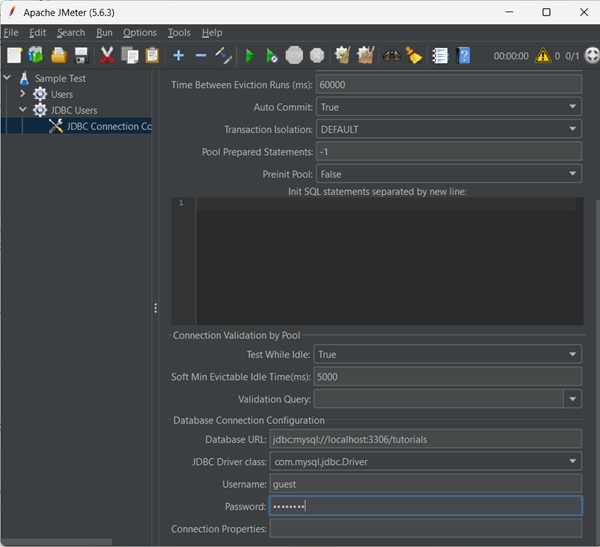
Task: Save the test plan via disk icon
Action: pos(81,55)
